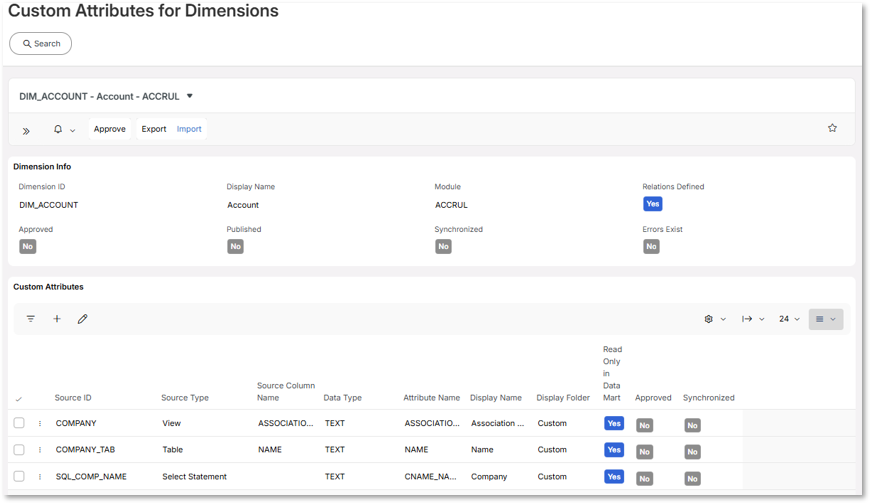
Task: Expand the list view layout dropdown chevron
Action: [833, 319]
